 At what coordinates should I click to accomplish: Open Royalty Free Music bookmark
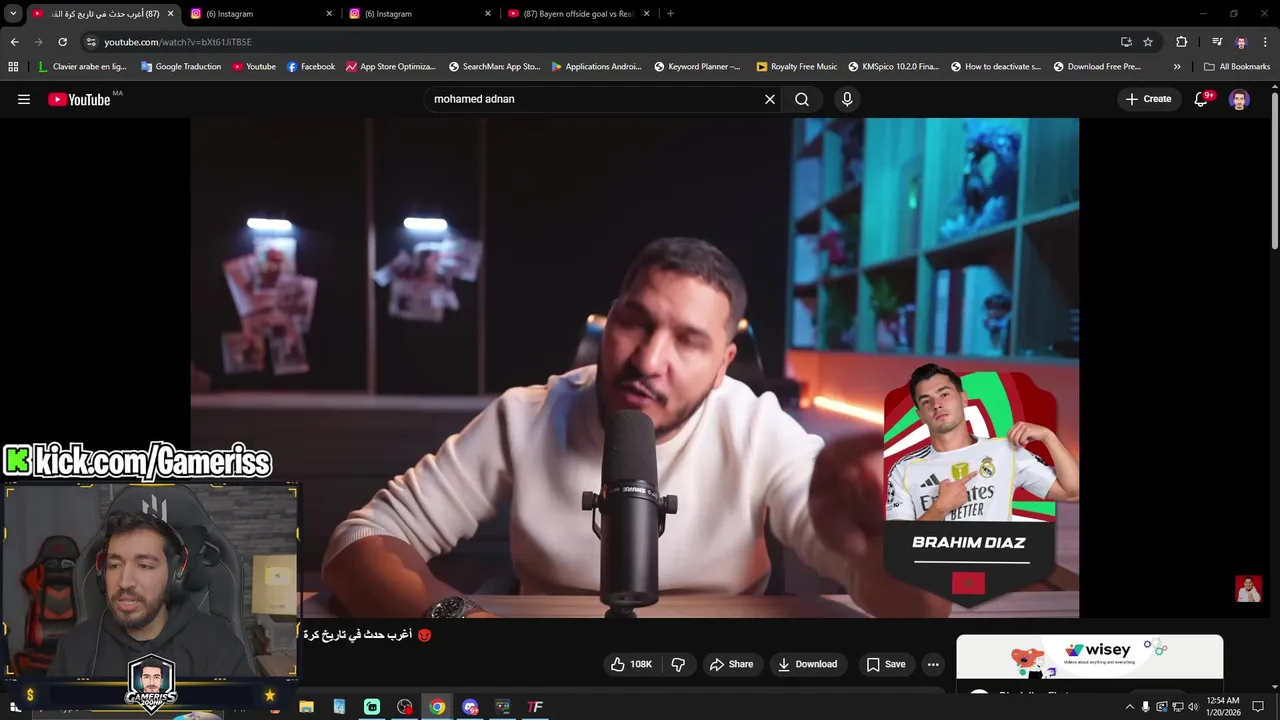point(797,67)
